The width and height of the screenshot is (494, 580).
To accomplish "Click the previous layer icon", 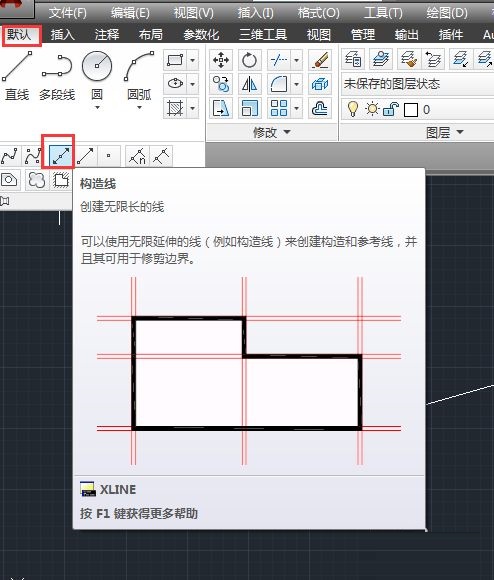I will tap(433, 59).
